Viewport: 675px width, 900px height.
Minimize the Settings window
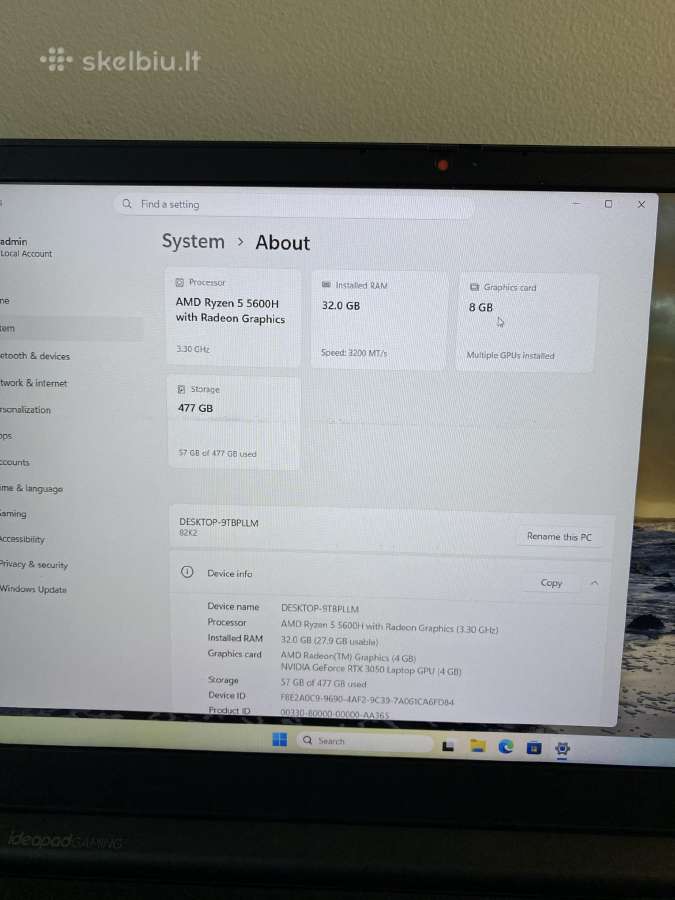click(x=576, y=203)
